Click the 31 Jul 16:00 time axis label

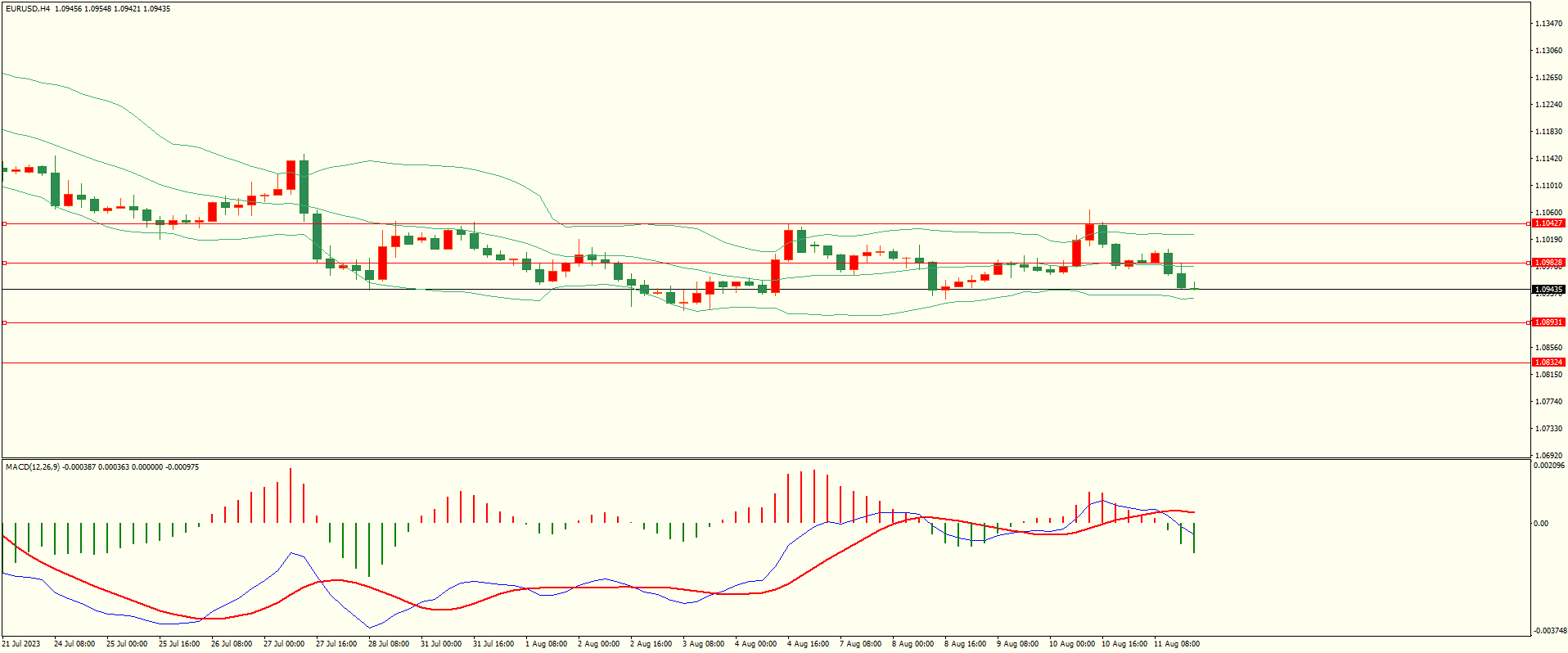(x=493, y=644)
